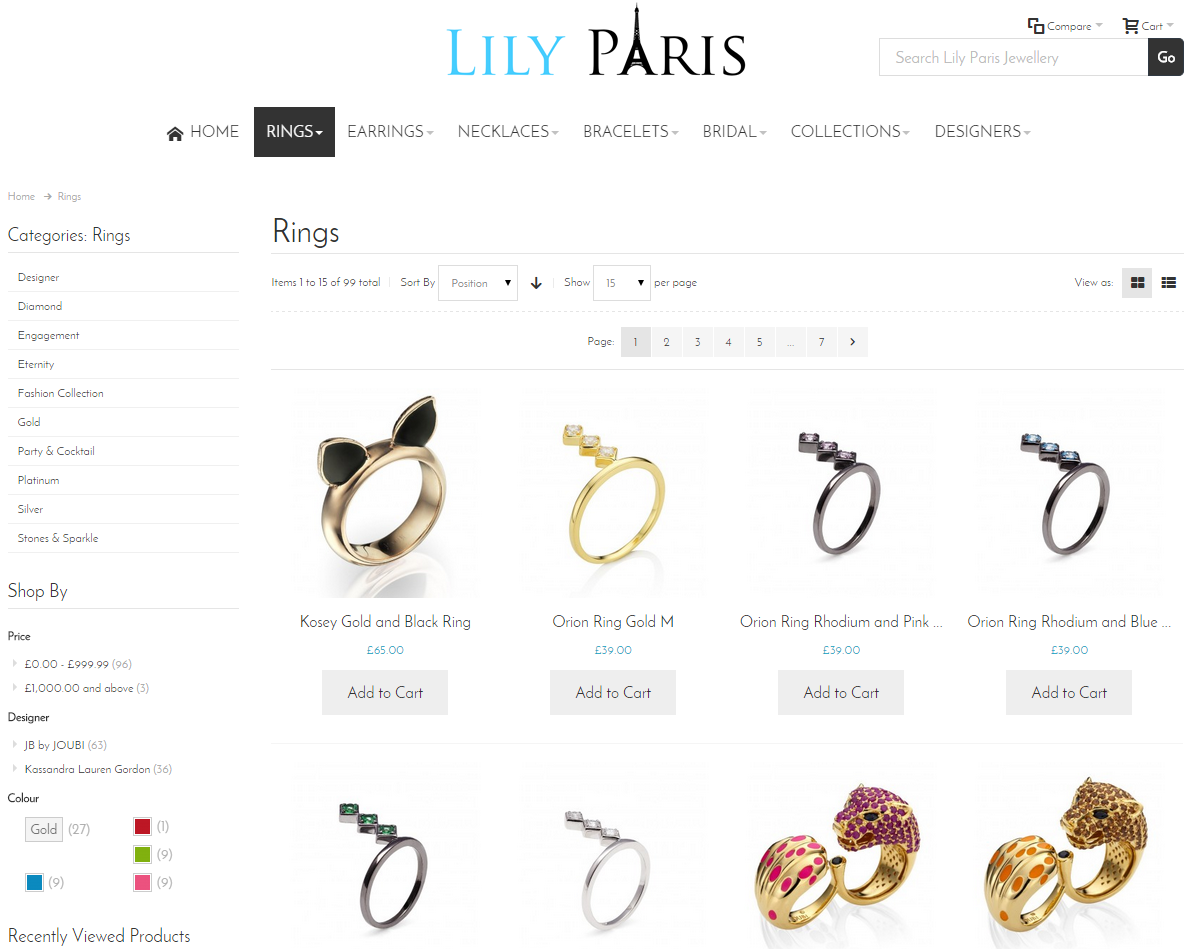Image resolution: width=1191 pixels, height=949 pixels.
Task: Open the Compare icon menu
Action: [x=1036, y=26]
